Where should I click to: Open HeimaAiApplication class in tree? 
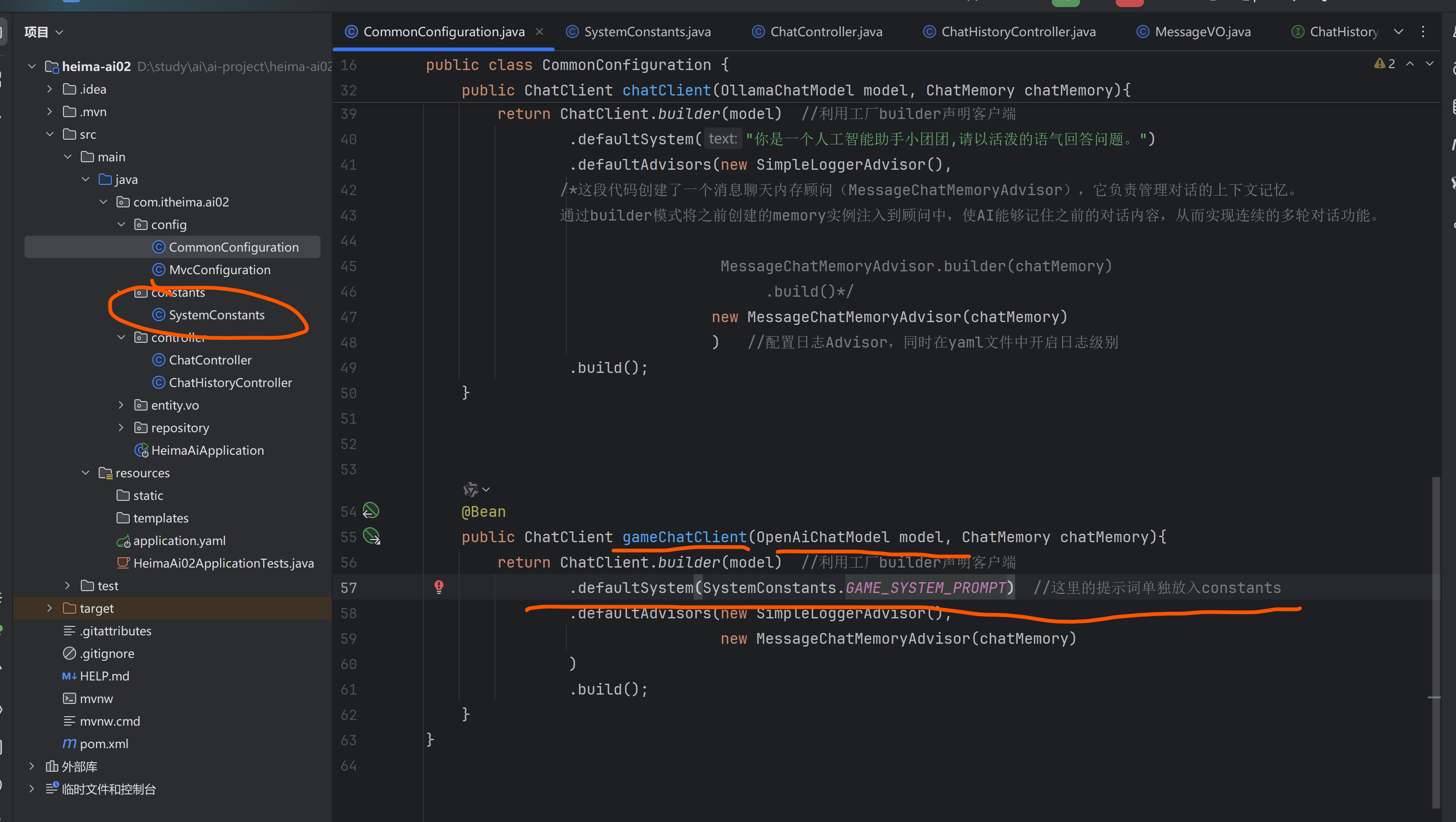click(x=207, y=451)
